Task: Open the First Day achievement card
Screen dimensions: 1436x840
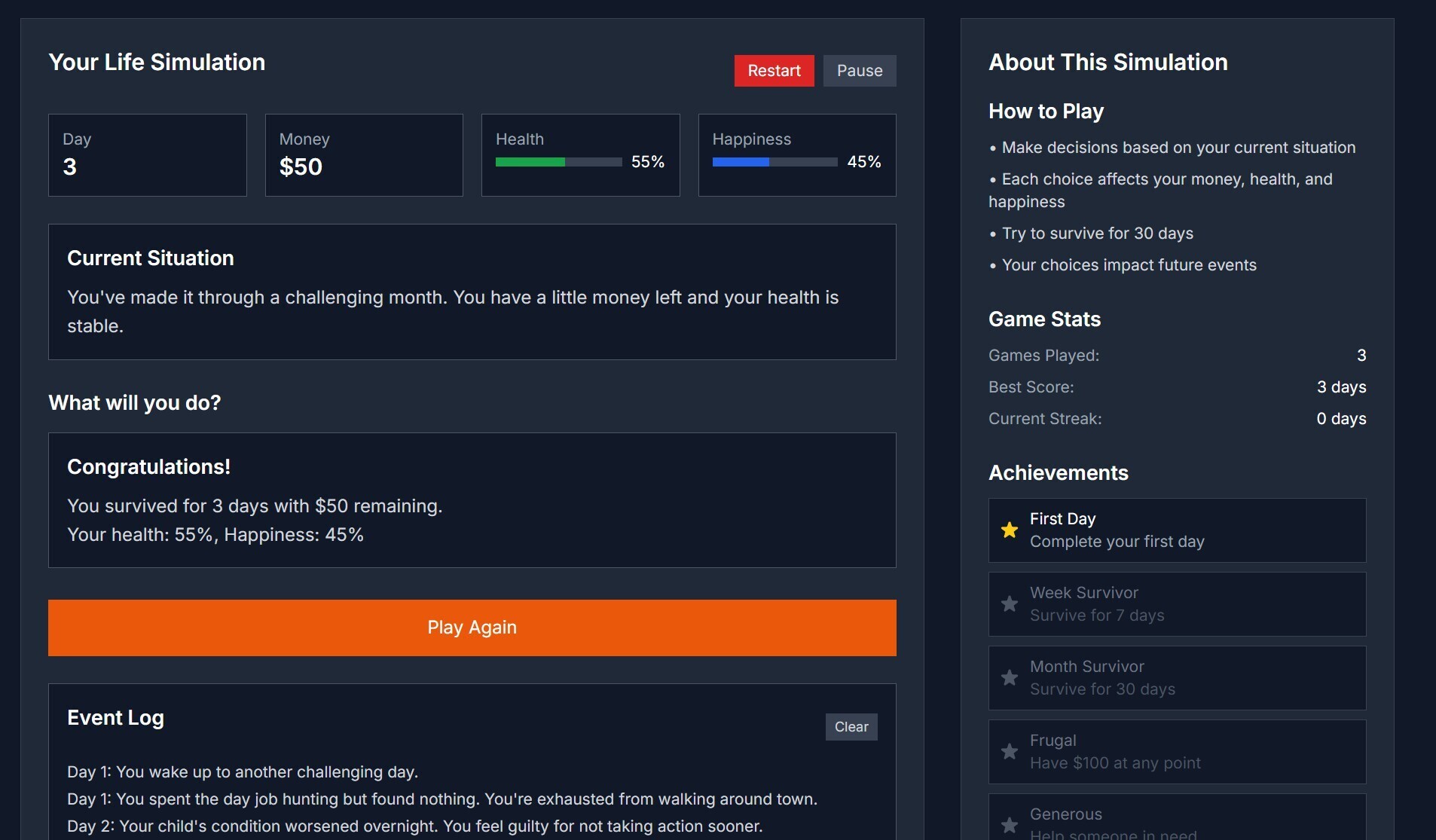Action: point(1176,530)
